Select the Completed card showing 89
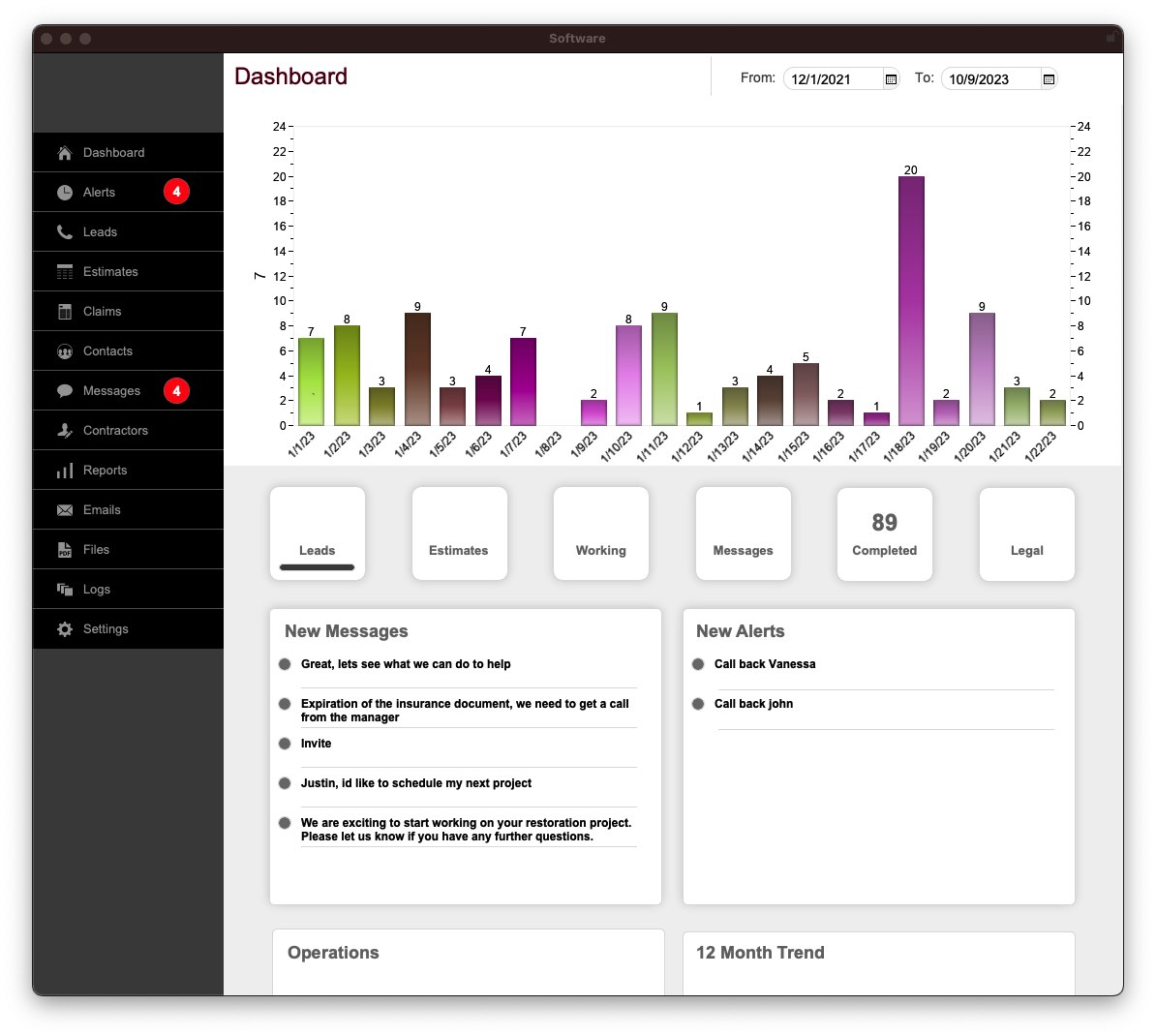The width and height of the screenshot is (1156, 1036). (x=884, y=534)
